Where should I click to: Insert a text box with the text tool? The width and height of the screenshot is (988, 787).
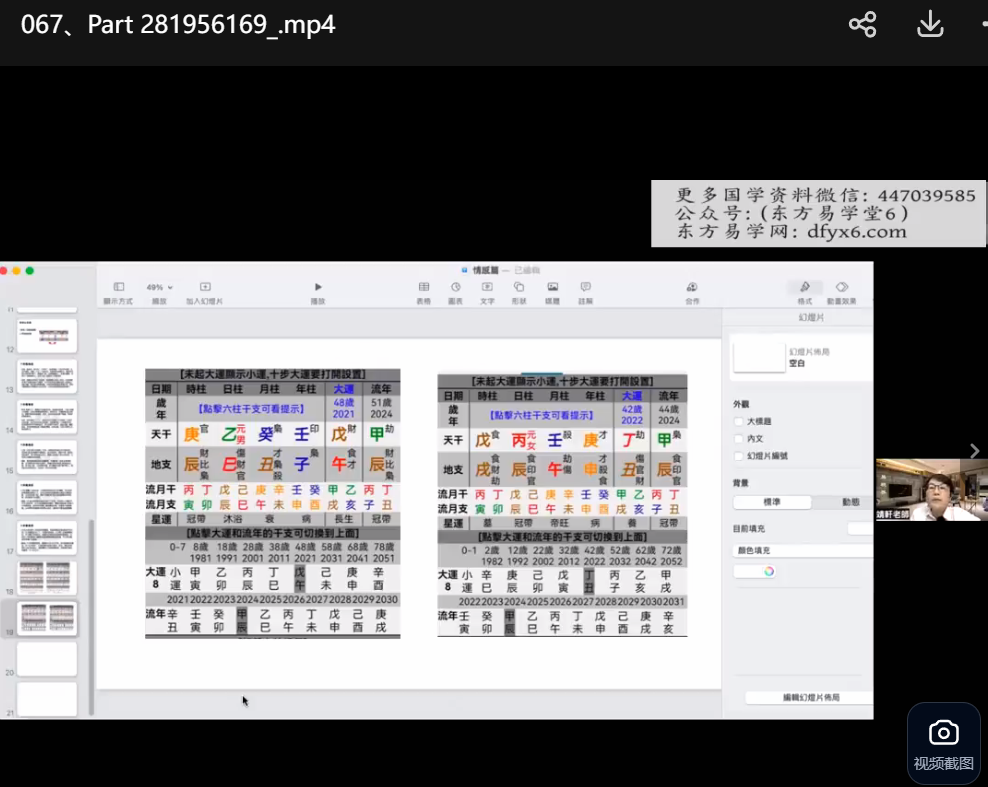487,287
